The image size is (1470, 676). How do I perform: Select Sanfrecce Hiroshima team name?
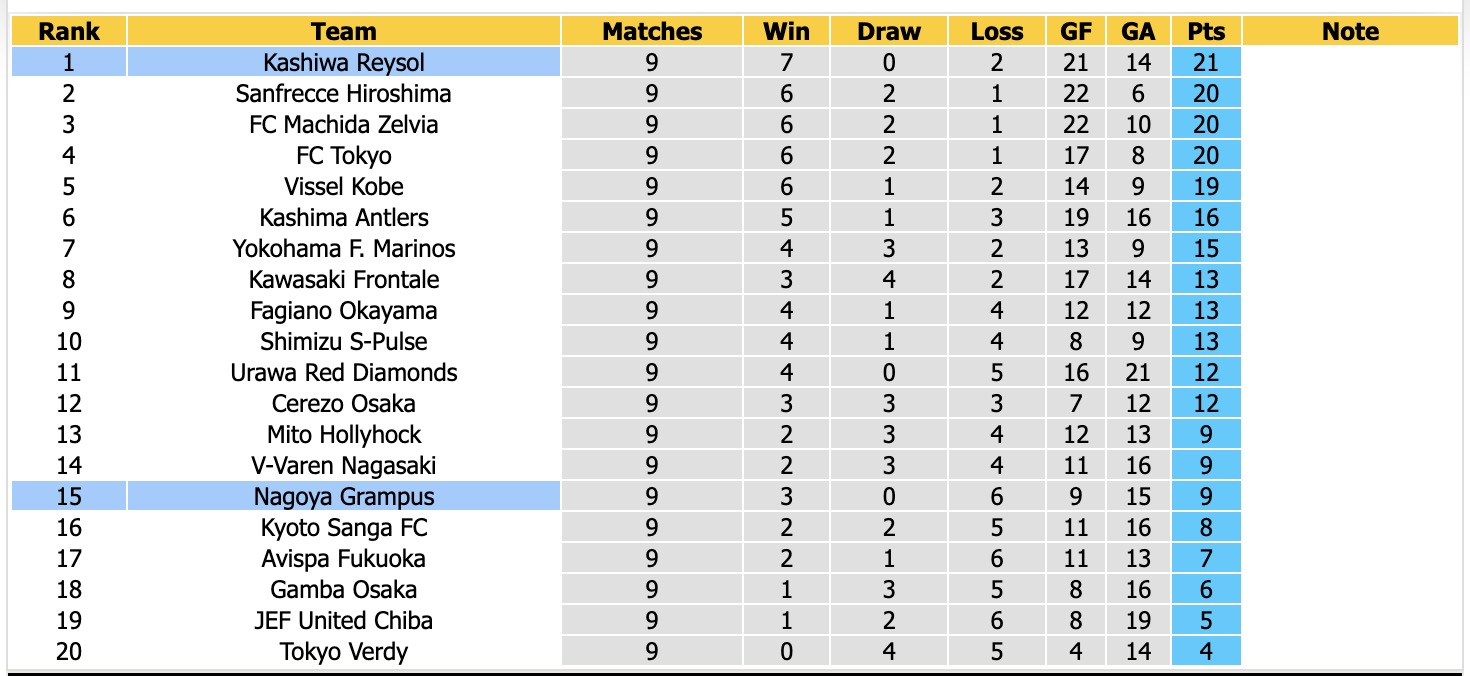344,93
